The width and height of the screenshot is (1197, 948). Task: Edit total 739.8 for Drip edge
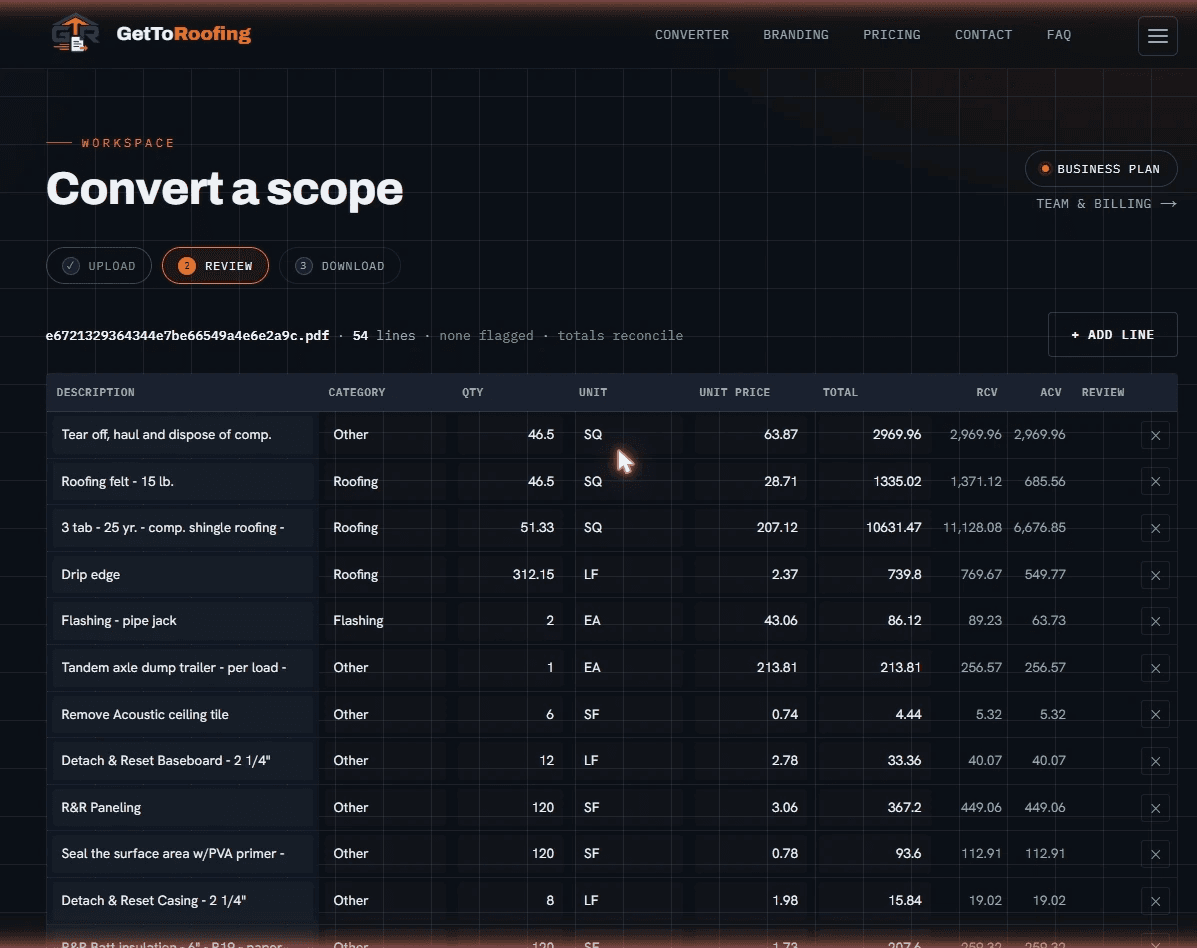[x=873, y=574]
